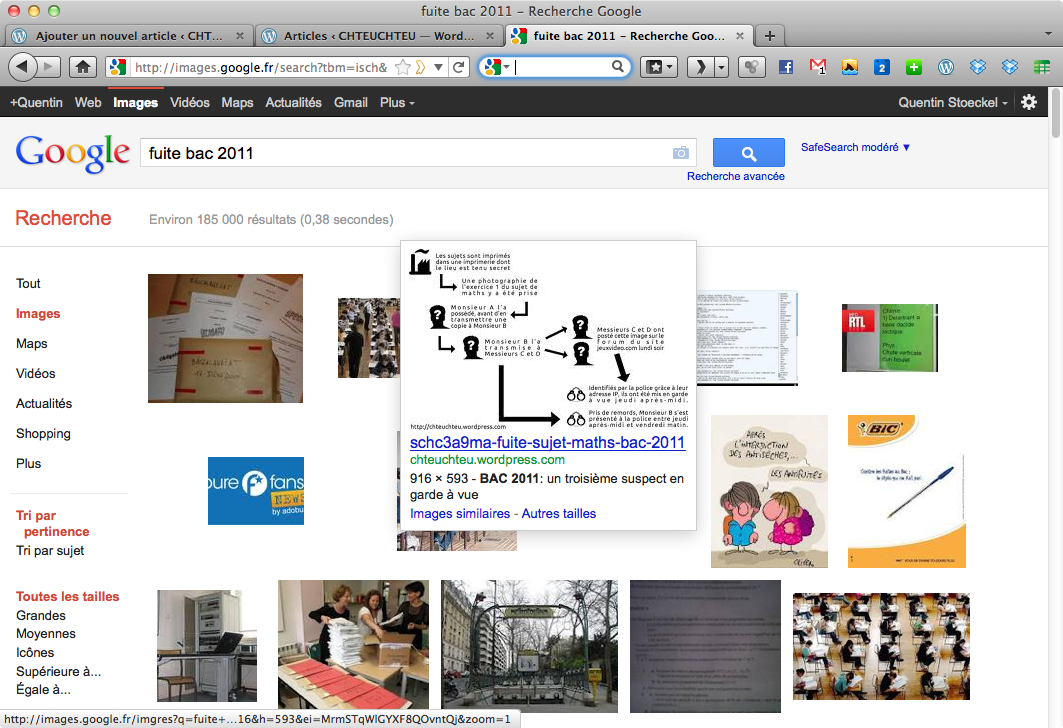Screen dimensions: 1063x728
Task: Open the Recherche avancée link
Action: pyautogui.click(x=736, y=176)
